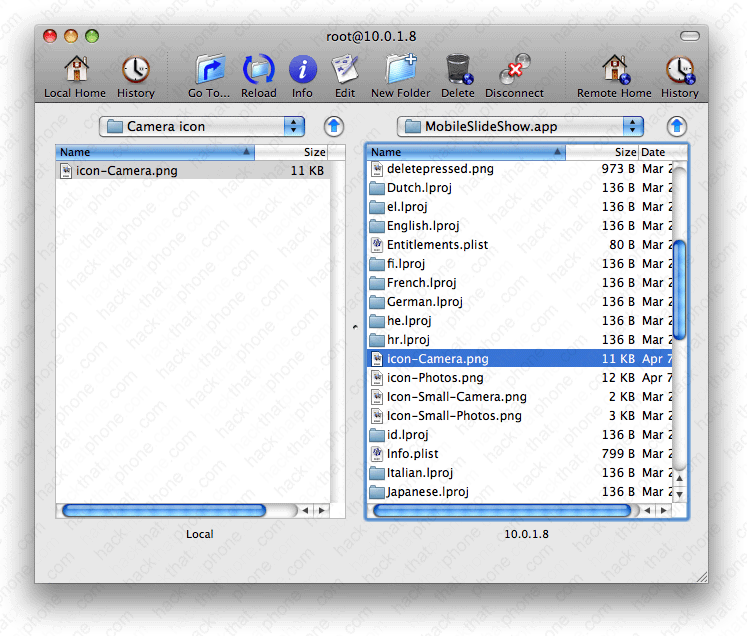
Task: Click the Local Home toolbar icon
Action: [x=75, y=70]
